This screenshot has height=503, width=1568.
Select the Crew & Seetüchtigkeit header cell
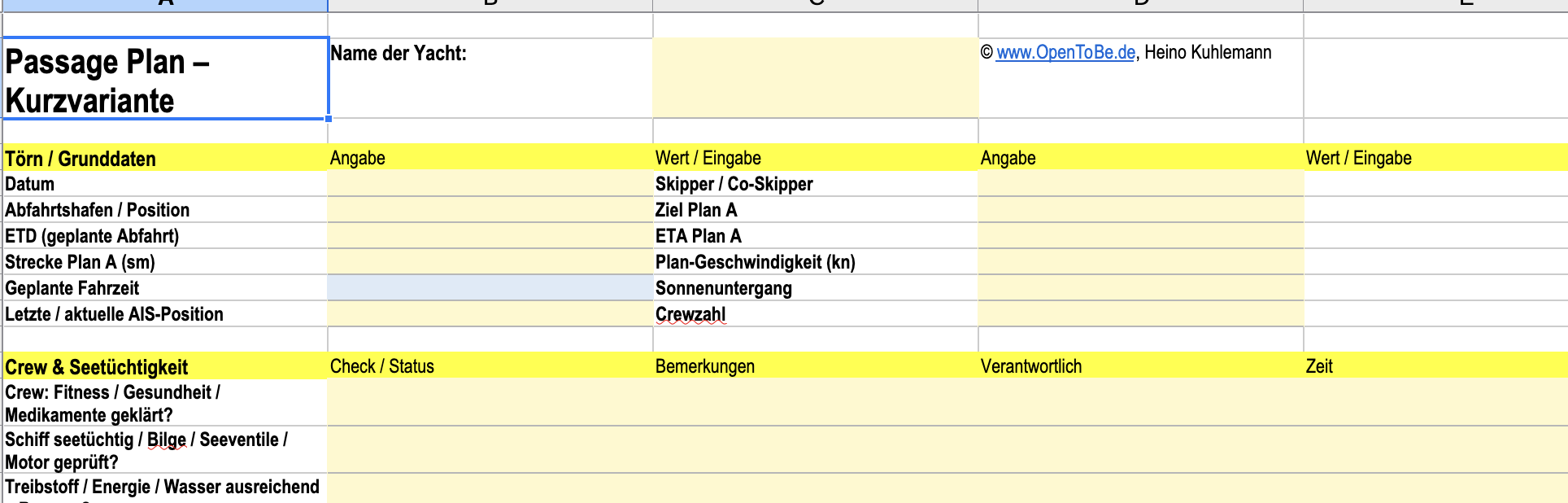coord(165,366)
